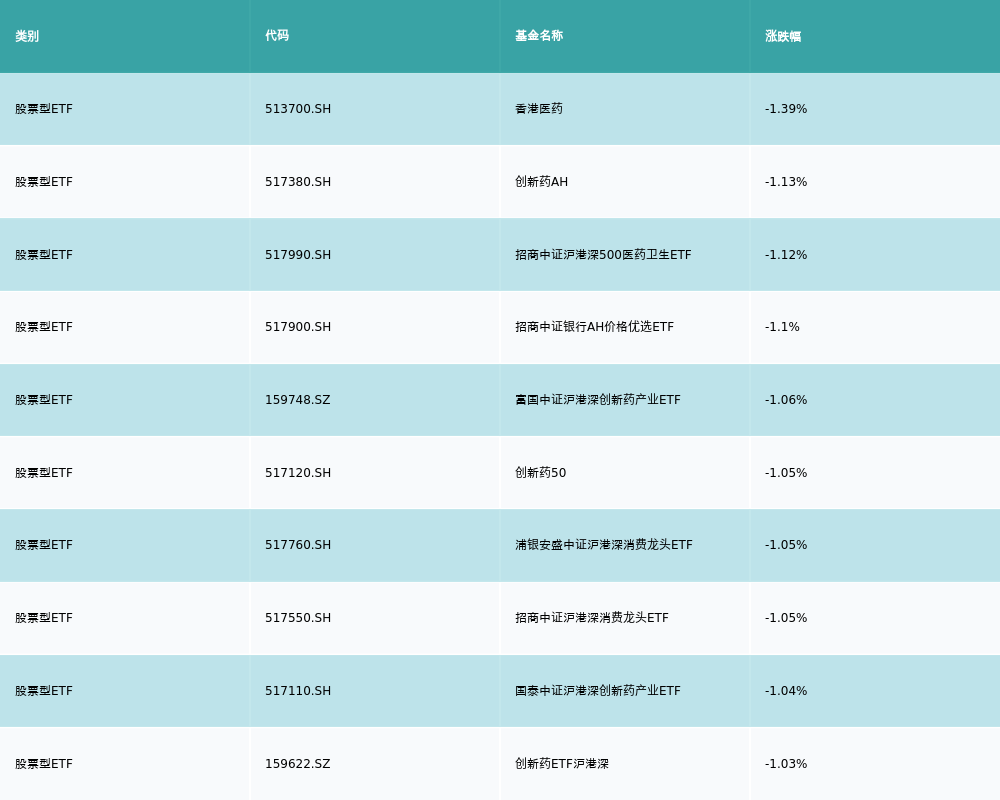This screenshot has width=1000, height=800.
Task: Click the -1.03% change value
Action: tap(786, 764)
